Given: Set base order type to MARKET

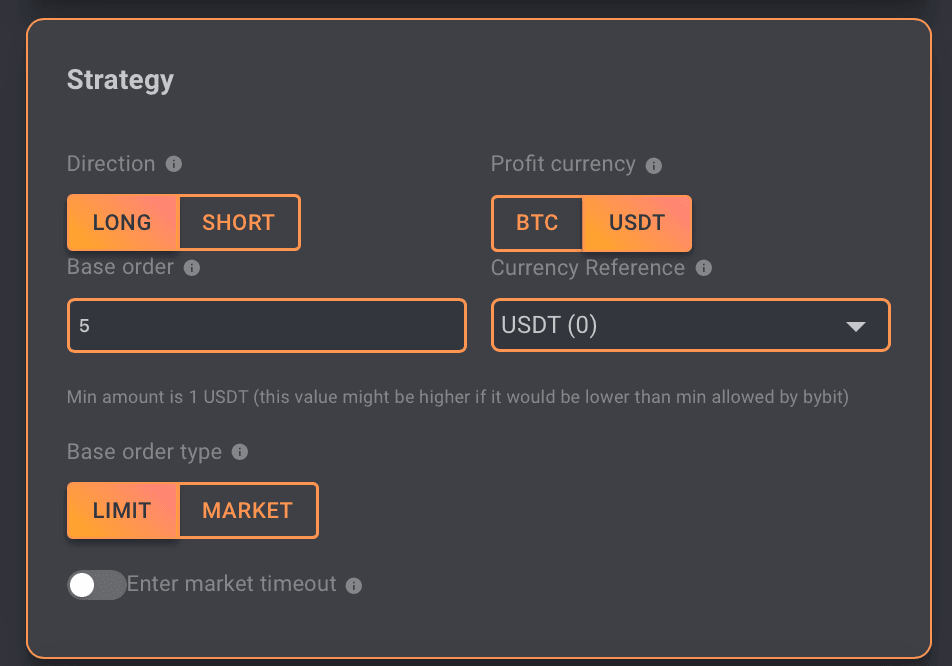Looking at the screenshot, I should tap(247, 510).
